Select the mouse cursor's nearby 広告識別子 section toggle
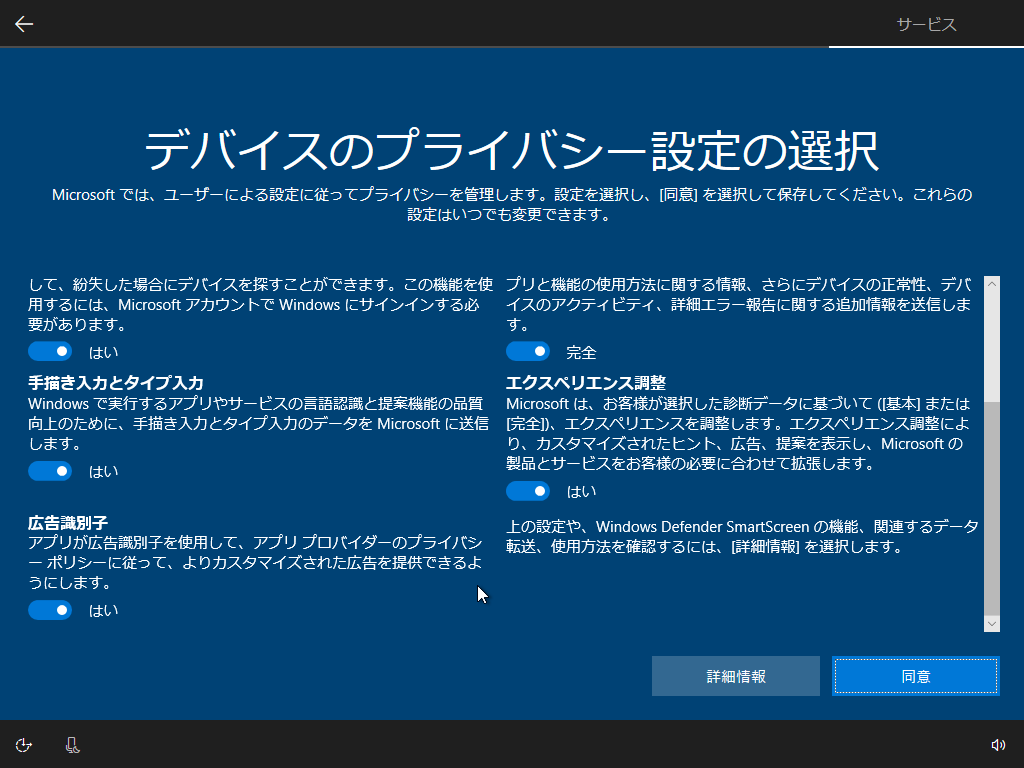 coord(50,610)
